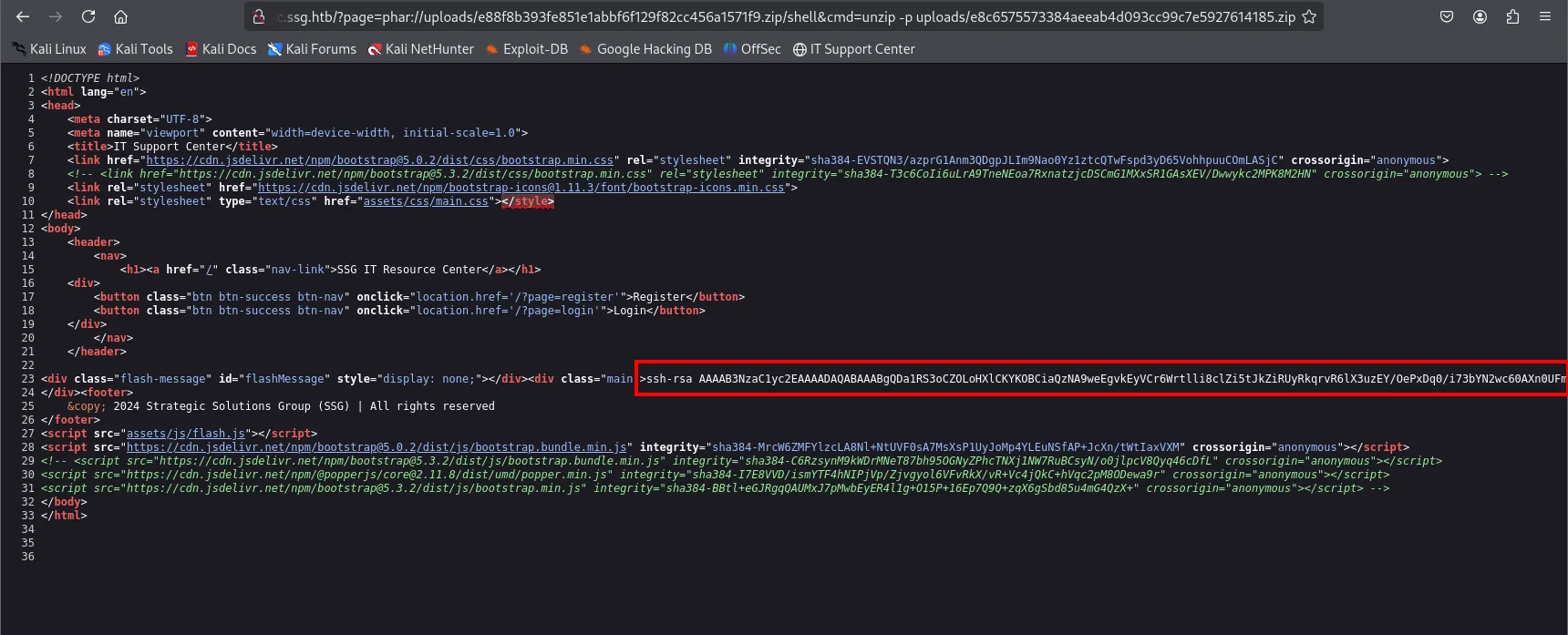Open Exploit-DB bookmark
The image size is (1568, 635).
pos(526,49)
